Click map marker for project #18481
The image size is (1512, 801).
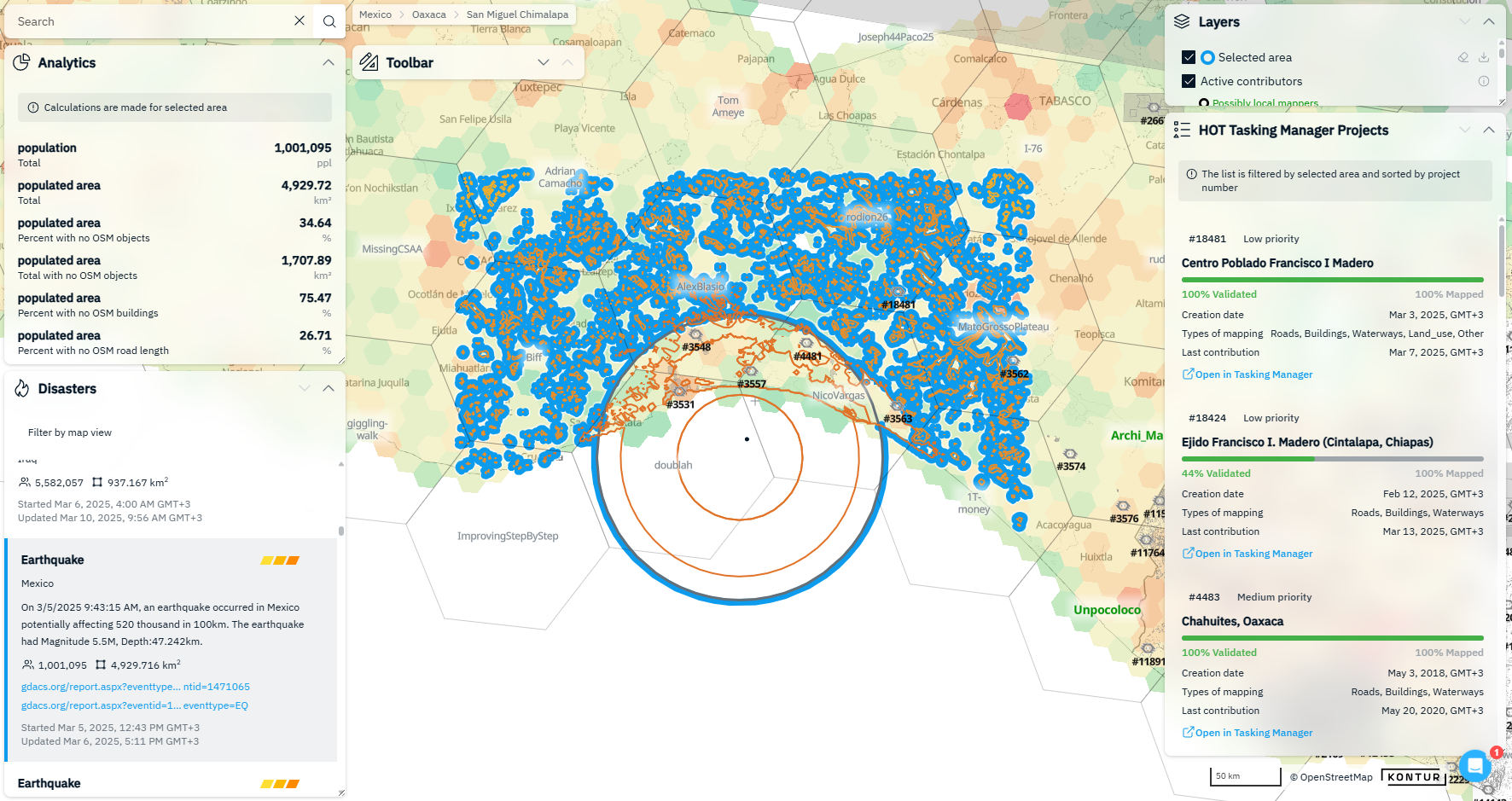coord(898,293)
